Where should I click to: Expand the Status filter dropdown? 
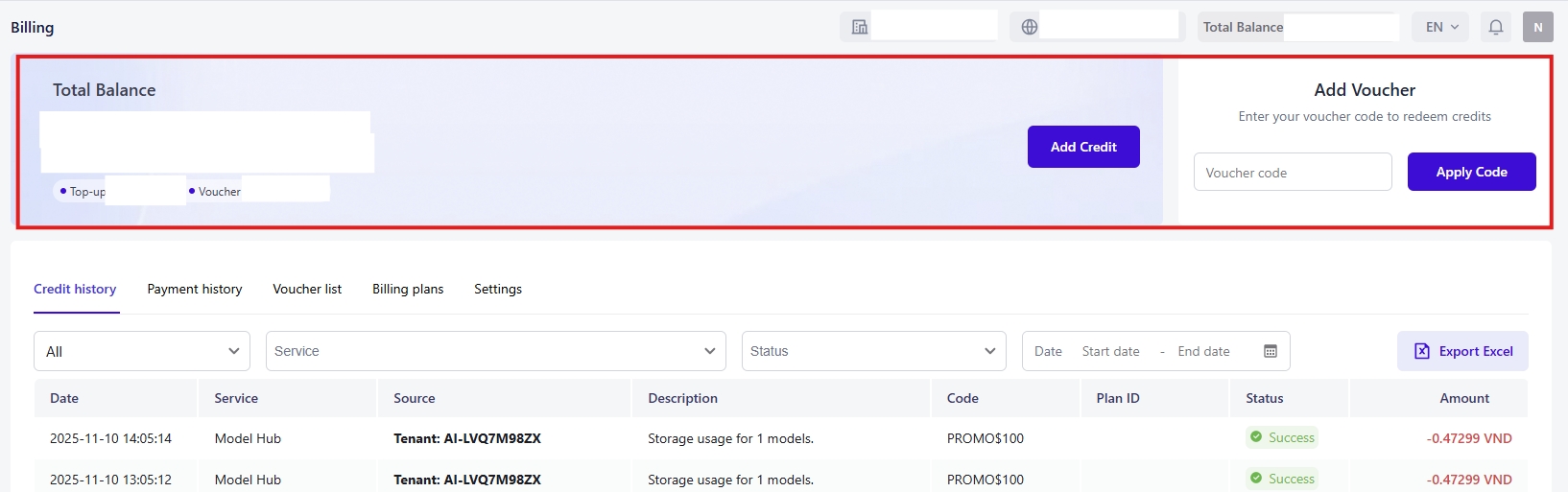pyautogui.click(x=873, y=351)
